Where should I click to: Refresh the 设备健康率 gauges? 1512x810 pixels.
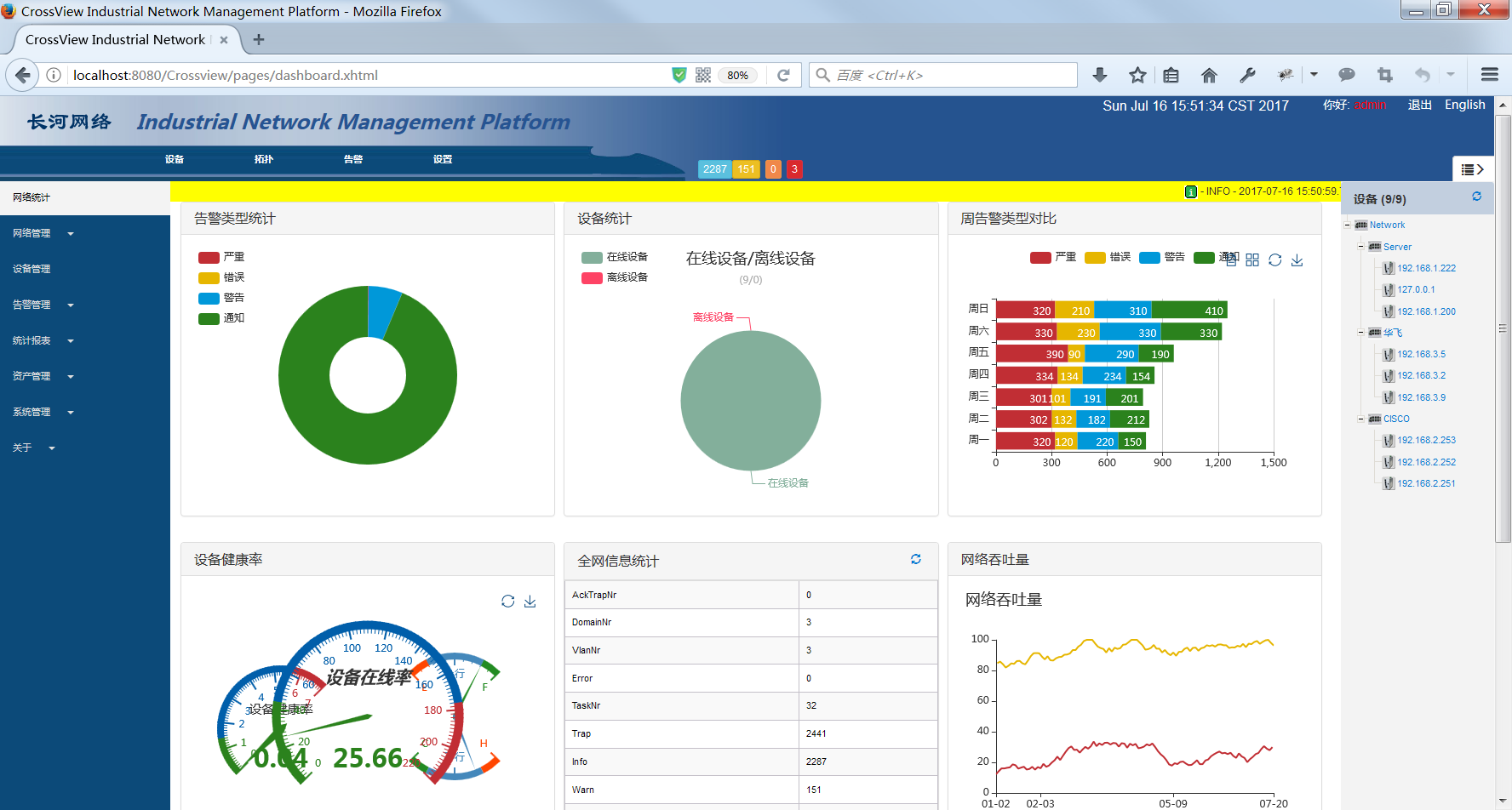pyautogui.click(x=508, y=601)
